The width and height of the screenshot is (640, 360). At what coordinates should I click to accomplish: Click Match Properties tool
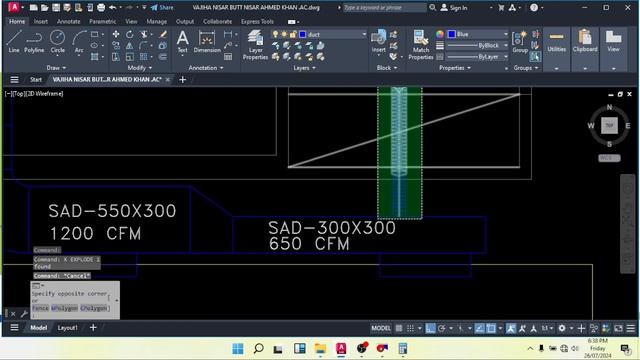click(420, 45)
